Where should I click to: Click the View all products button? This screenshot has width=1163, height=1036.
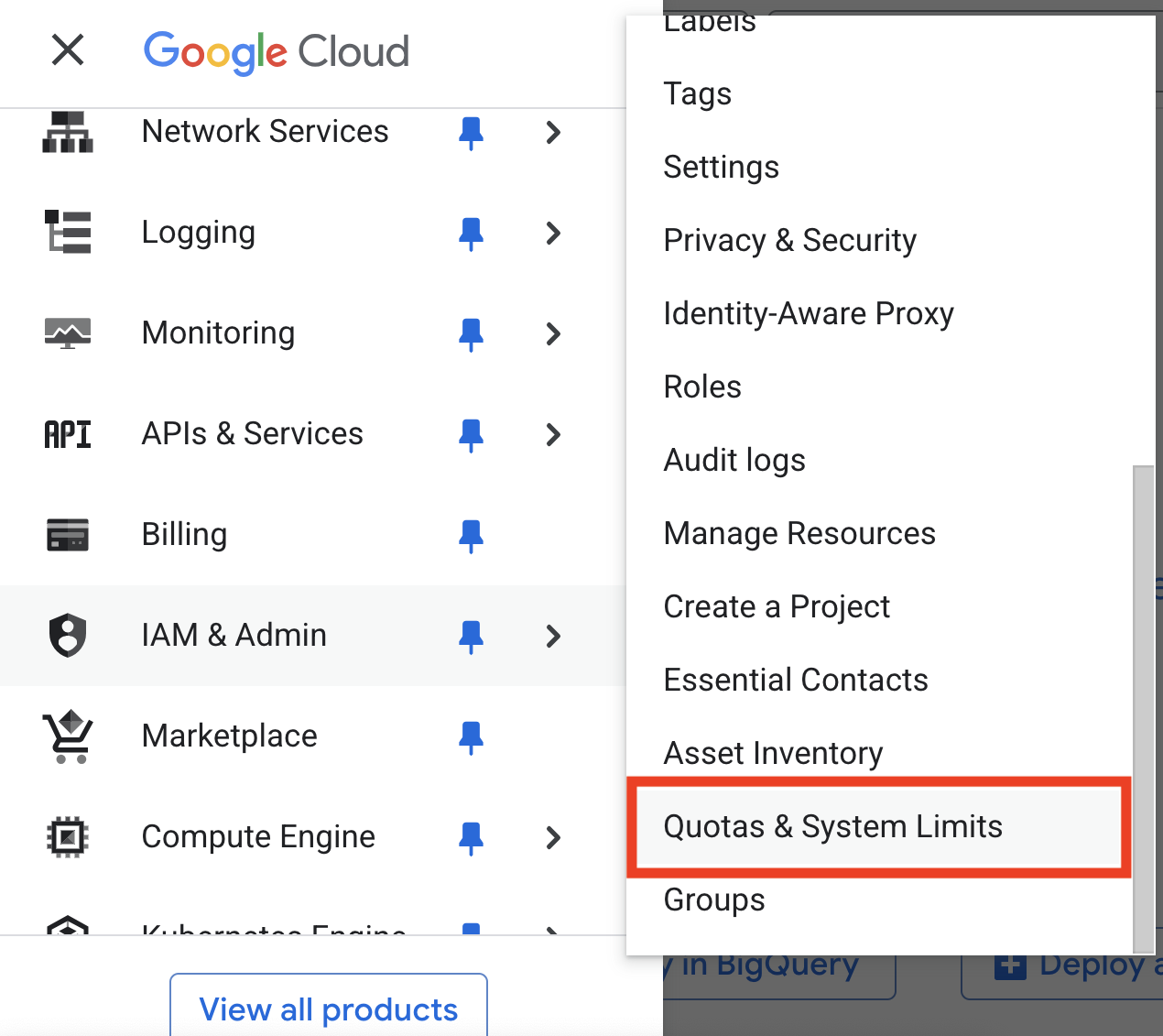[328, 1009]
